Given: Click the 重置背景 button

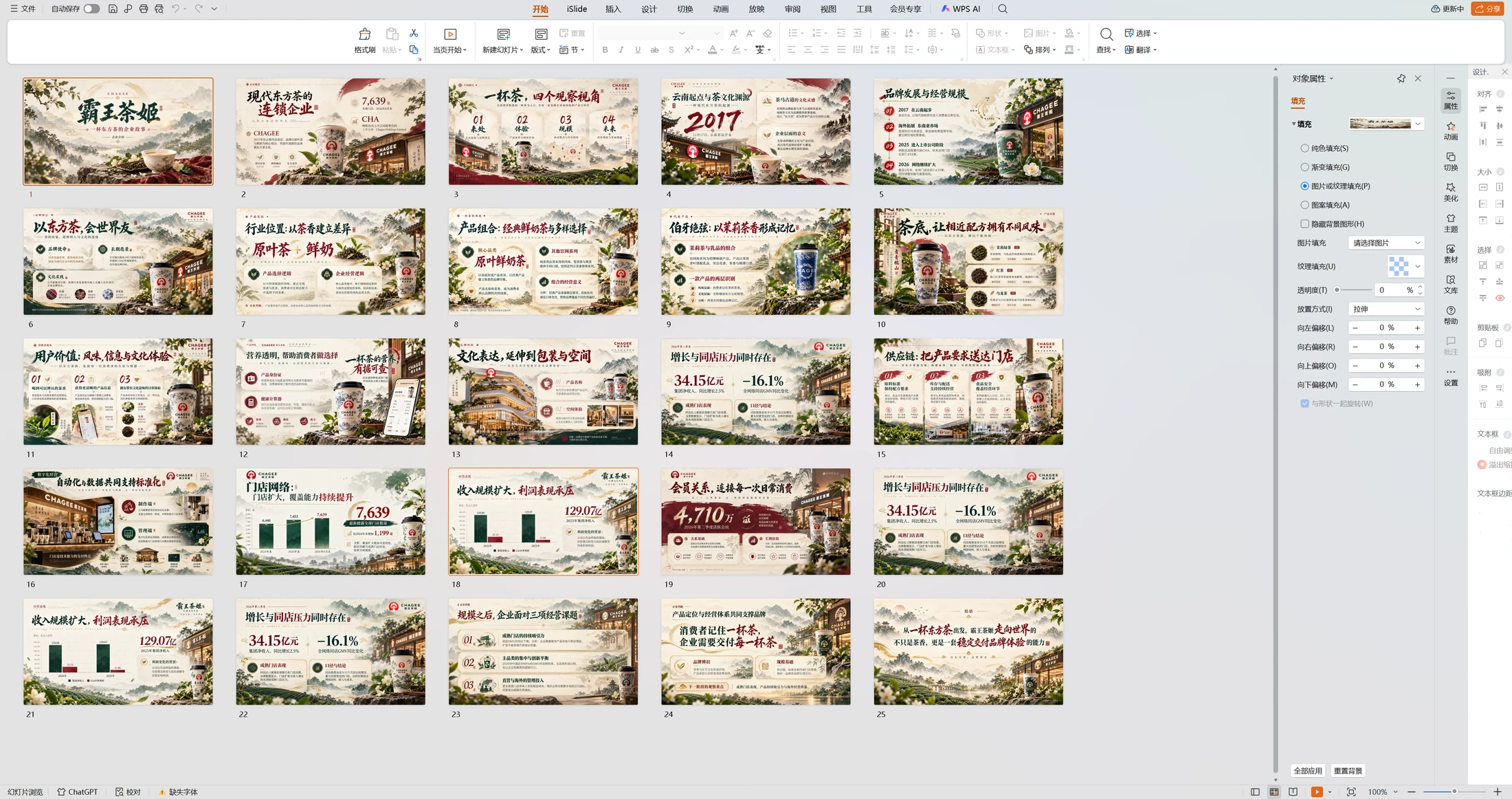Looking at the screenshot, I should [1348, 771].
